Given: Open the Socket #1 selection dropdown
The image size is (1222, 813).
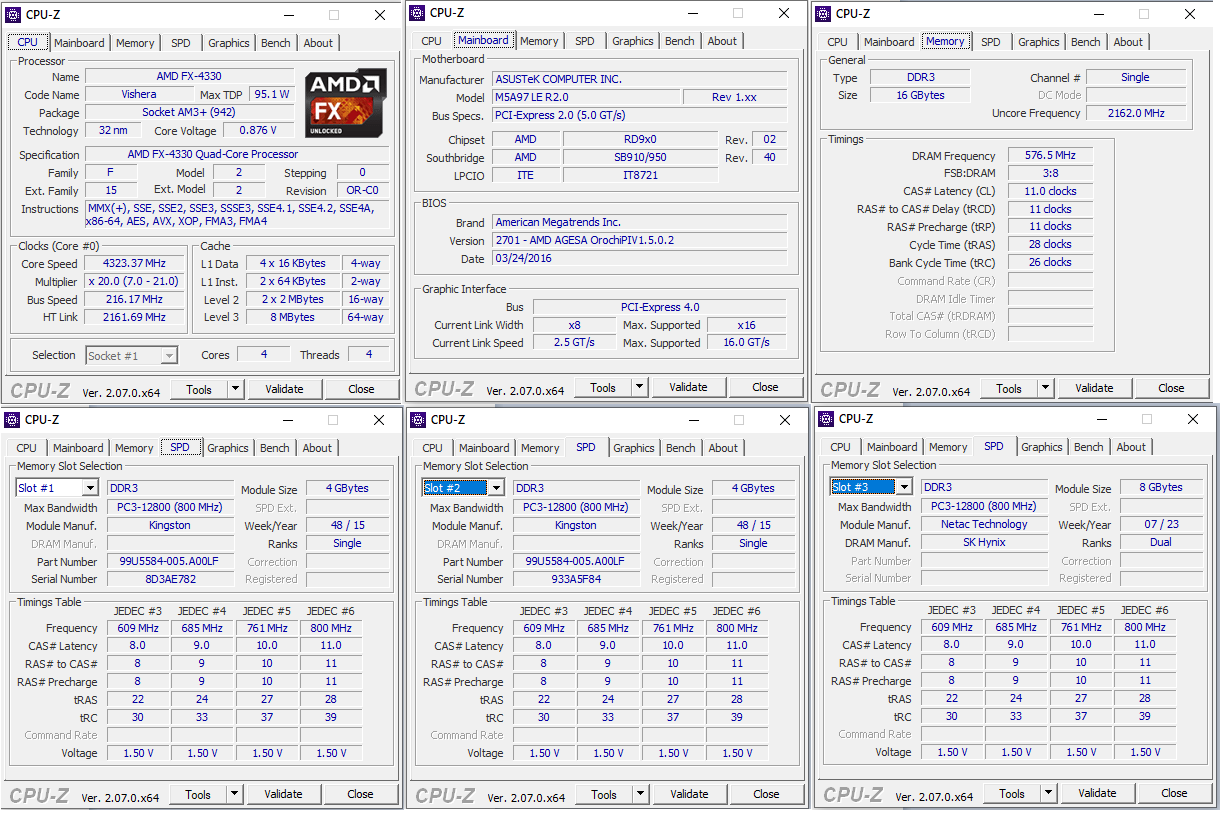Looking at the screenshot, I should tap(169, 355).
